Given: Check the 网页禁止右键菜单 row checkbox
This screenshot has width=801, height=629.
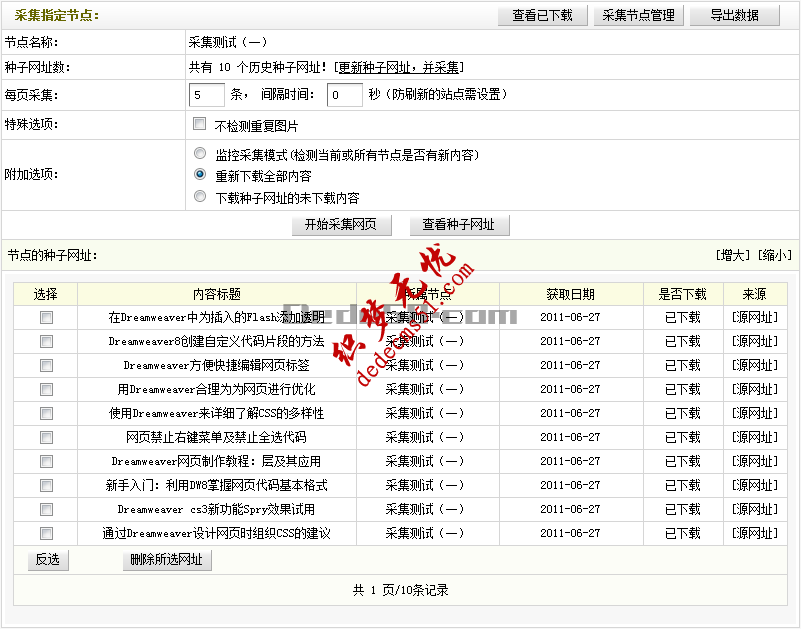Looking at the screenshot, I should (x=45, y=437).
